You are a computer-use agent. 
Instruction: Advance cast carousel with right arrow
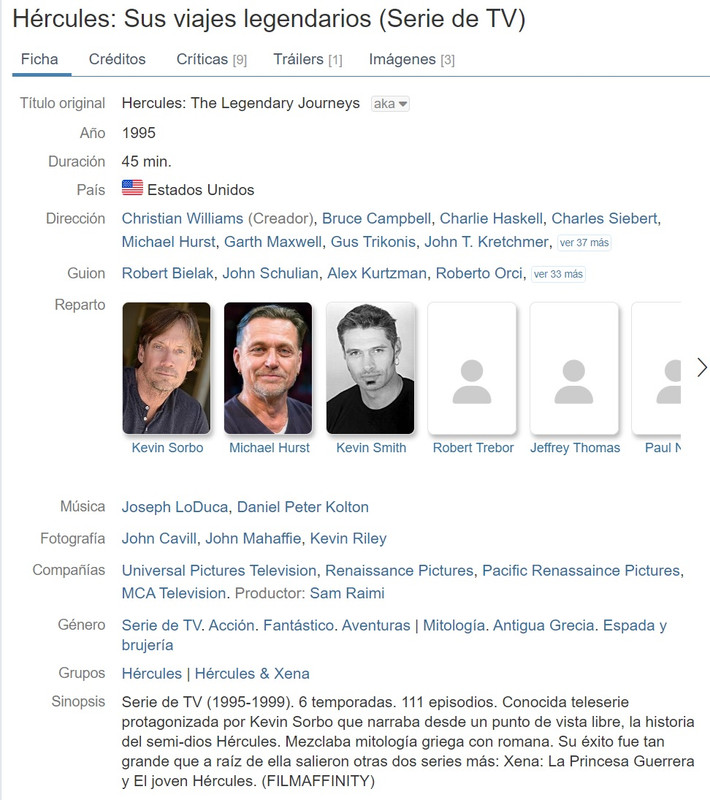(702, 367)
